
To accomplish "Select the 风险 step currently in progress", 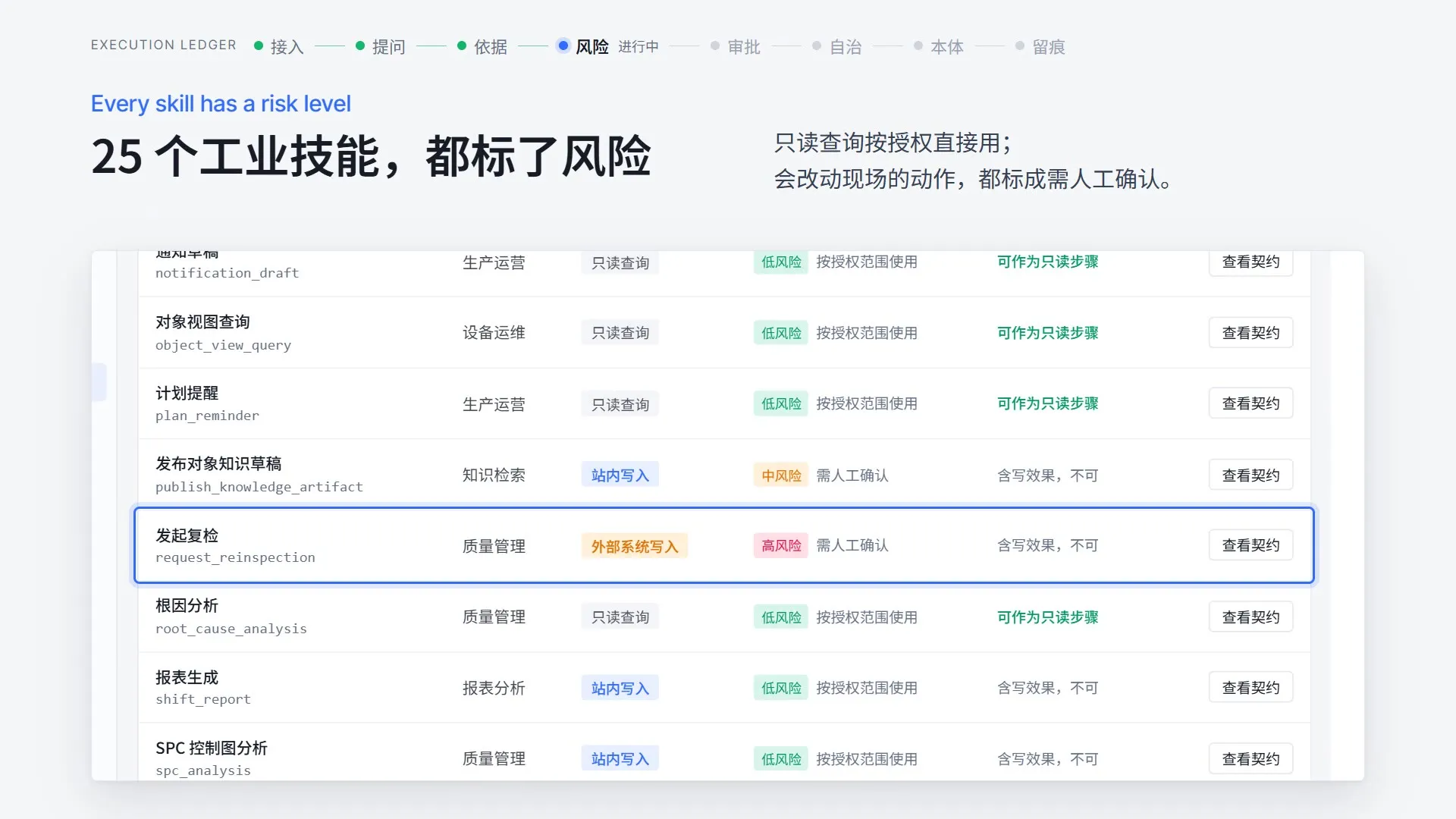I will click(x=608, y=46).
